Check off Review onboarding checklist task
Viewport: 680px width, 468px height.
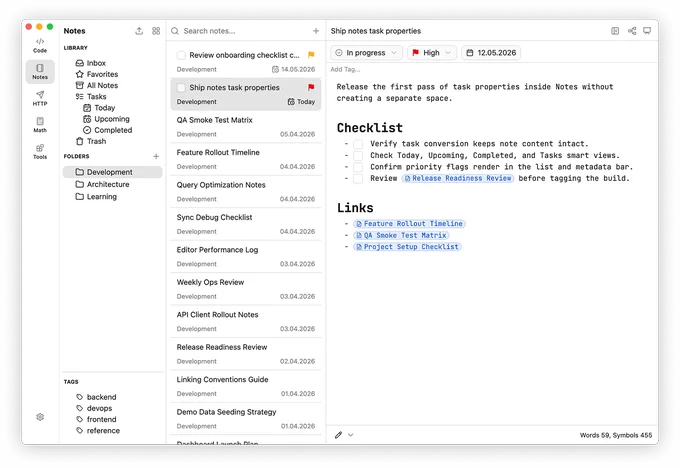pyautogui.click(x=181, y=55)
